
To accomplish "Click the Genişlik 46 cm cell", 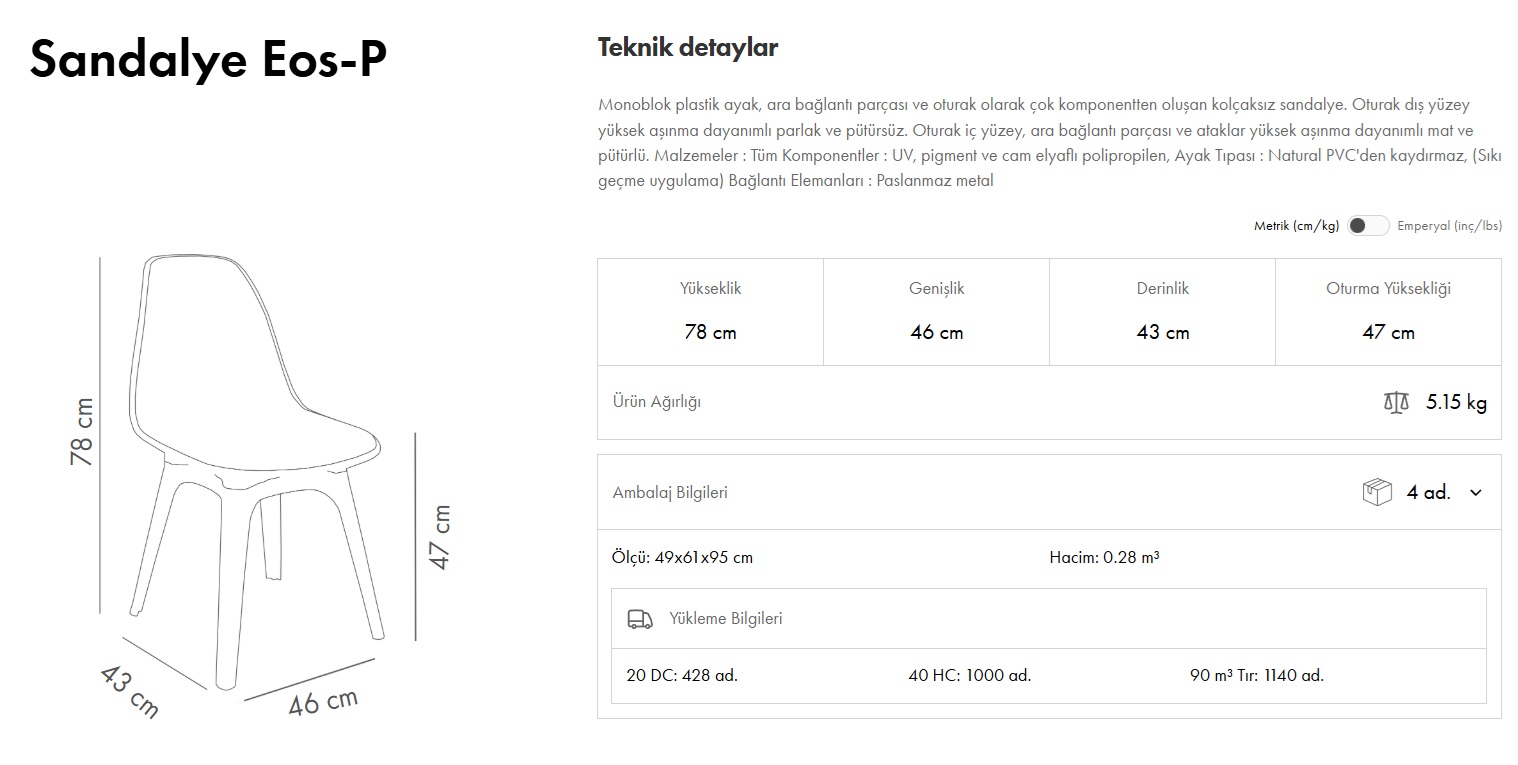I will click(x=936, y=312).
